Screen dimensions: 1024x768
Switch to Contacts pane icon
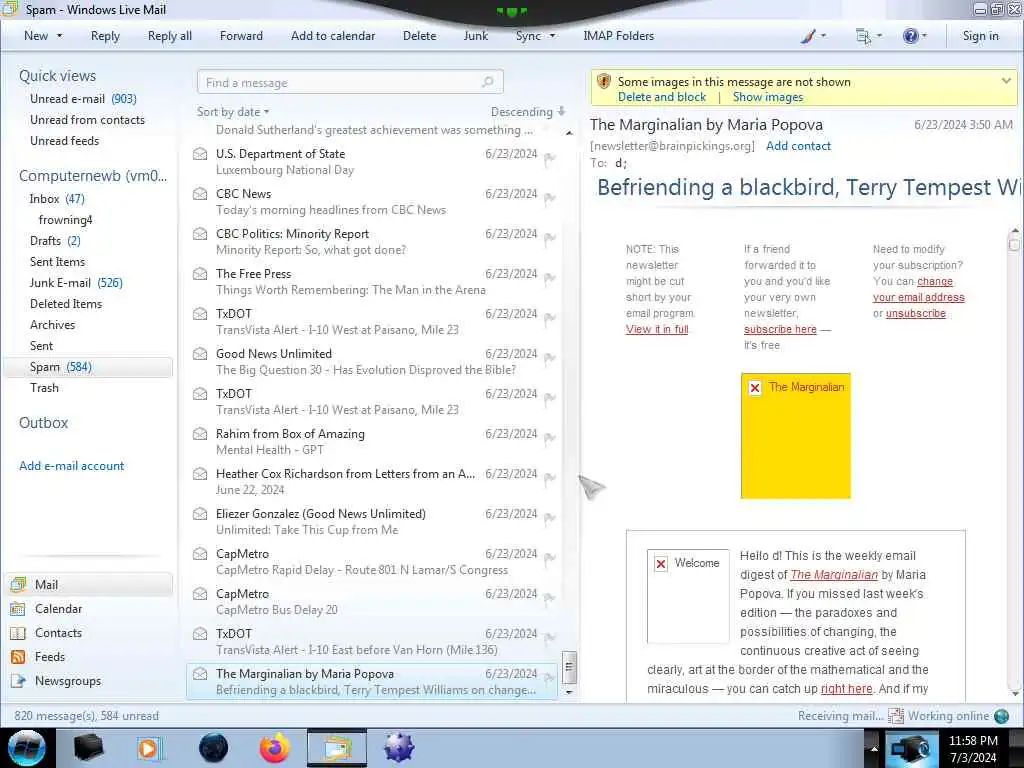click(x=18, y=633)
